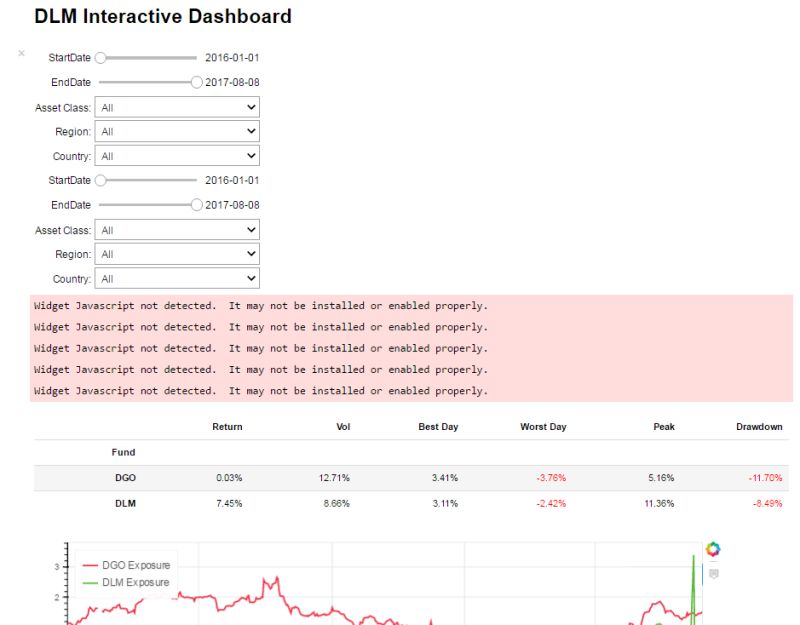Click the first StartDate slider handle
This screenshot has width=800, height=625.
click(101, 57)
